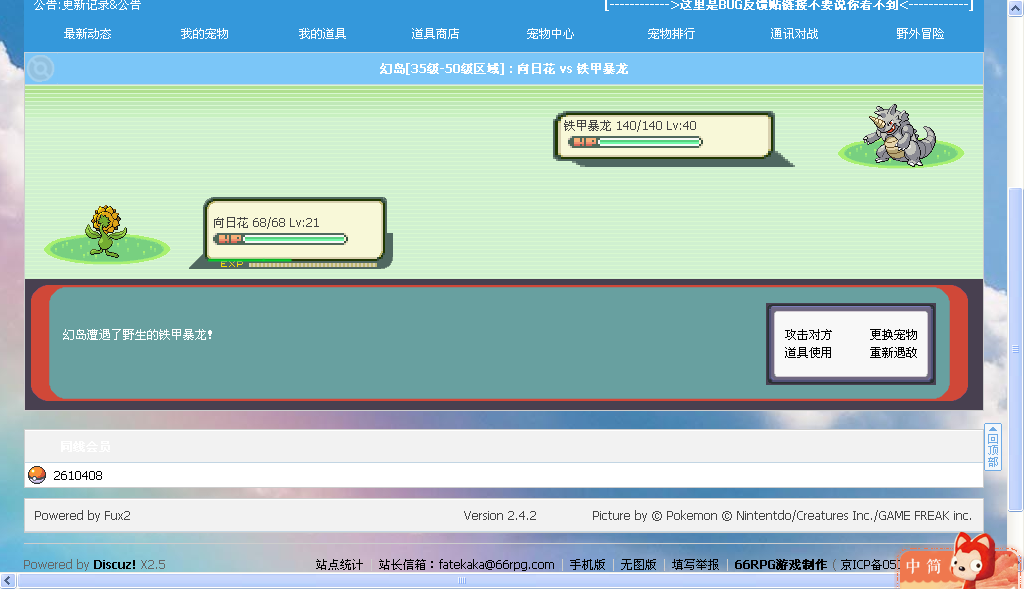Click the 向日花 pet sprite
This screenshot has width=1024, height=589.
point(105,231)
